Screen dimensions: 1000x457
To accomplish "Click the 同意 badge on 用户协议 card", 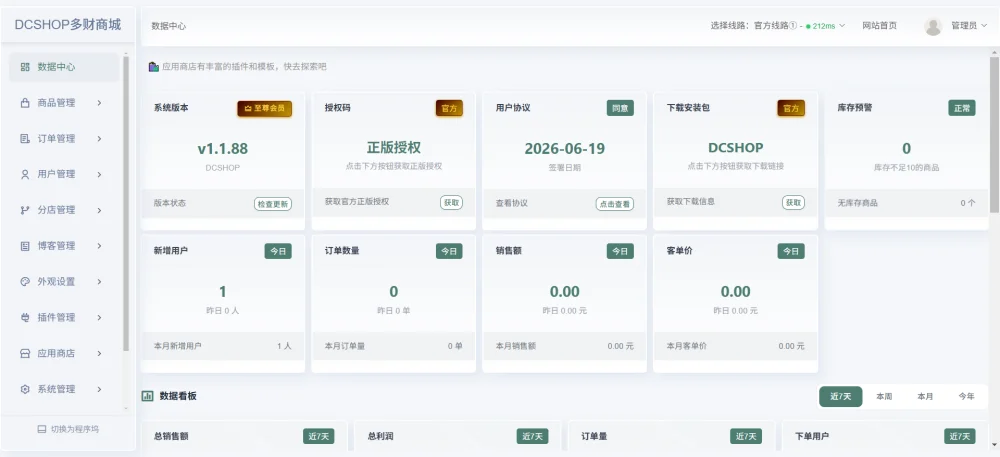I will coord(620,108).
